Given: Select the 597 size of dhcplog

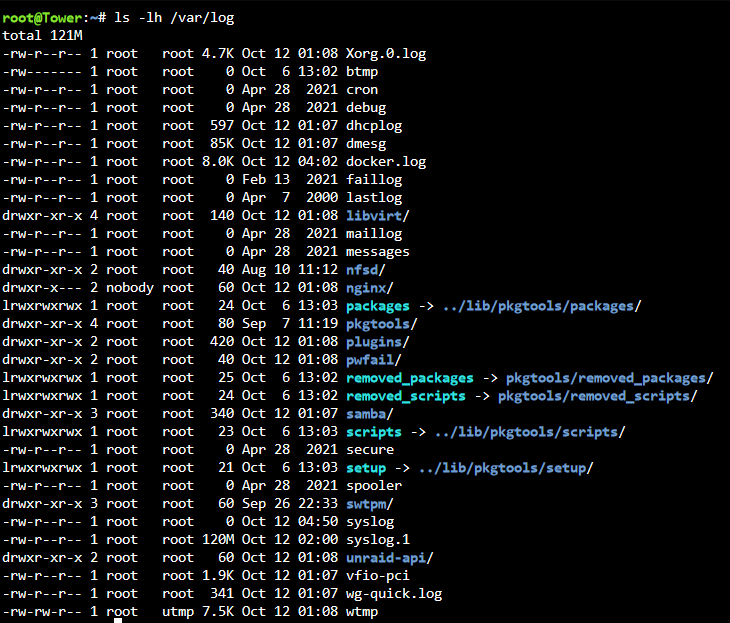Looking at the screenshot, I should pos(222,126).
